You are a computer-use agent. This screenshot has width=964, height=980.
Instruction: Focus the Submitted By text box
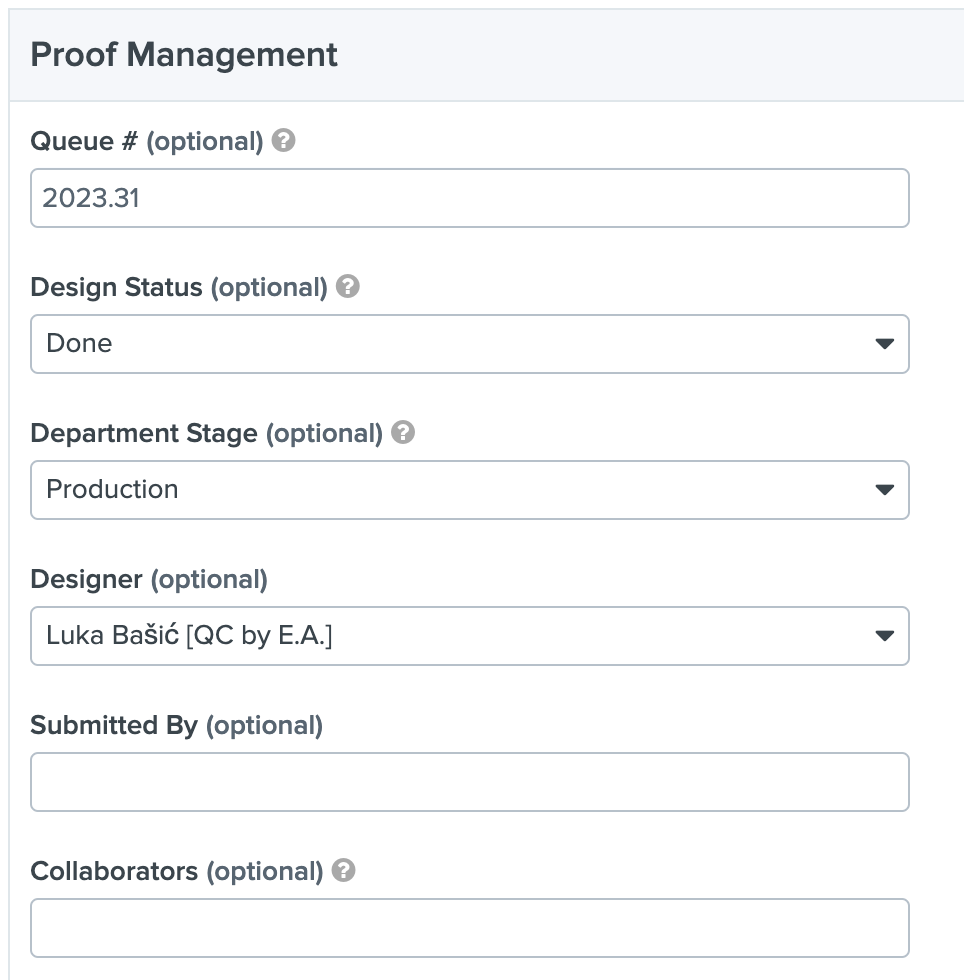point(469,782)
